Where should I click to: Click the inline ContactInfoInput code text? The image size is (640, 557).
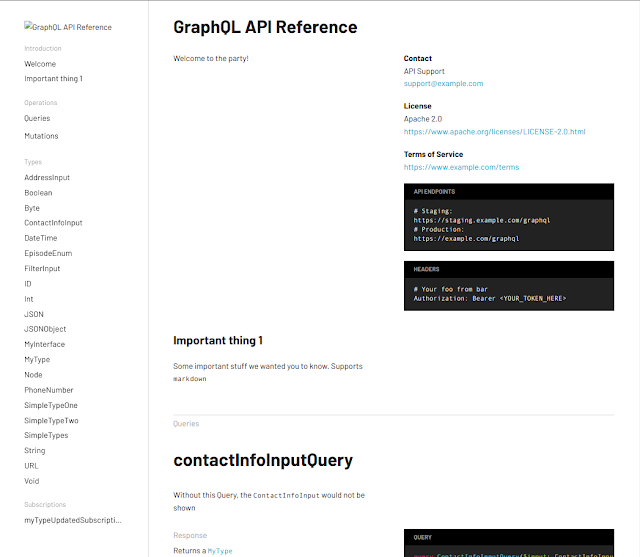coord(286,495)
